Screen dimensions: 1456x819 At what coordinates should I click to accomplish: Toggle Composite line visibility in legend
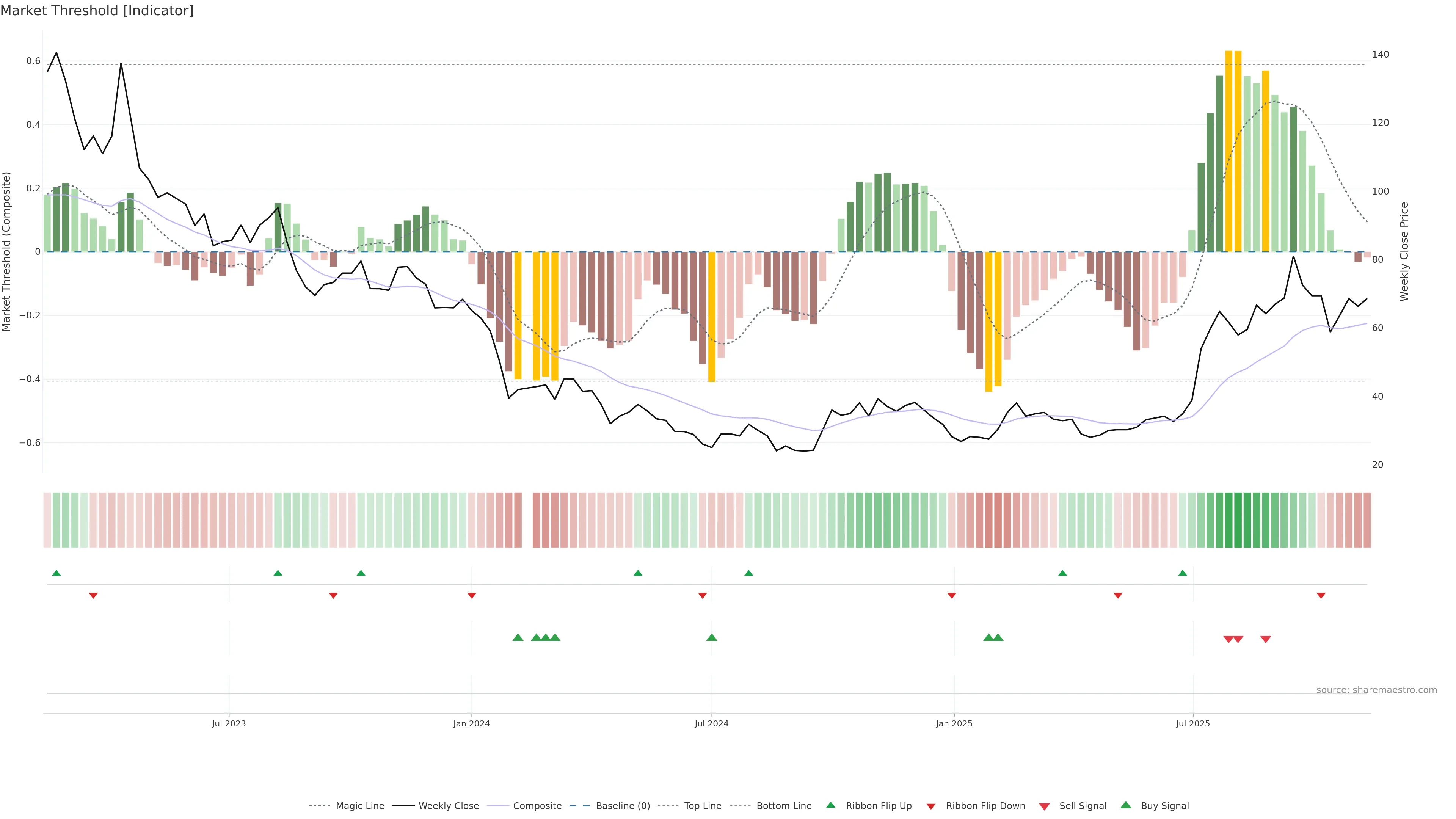click(x=537, y=806)
